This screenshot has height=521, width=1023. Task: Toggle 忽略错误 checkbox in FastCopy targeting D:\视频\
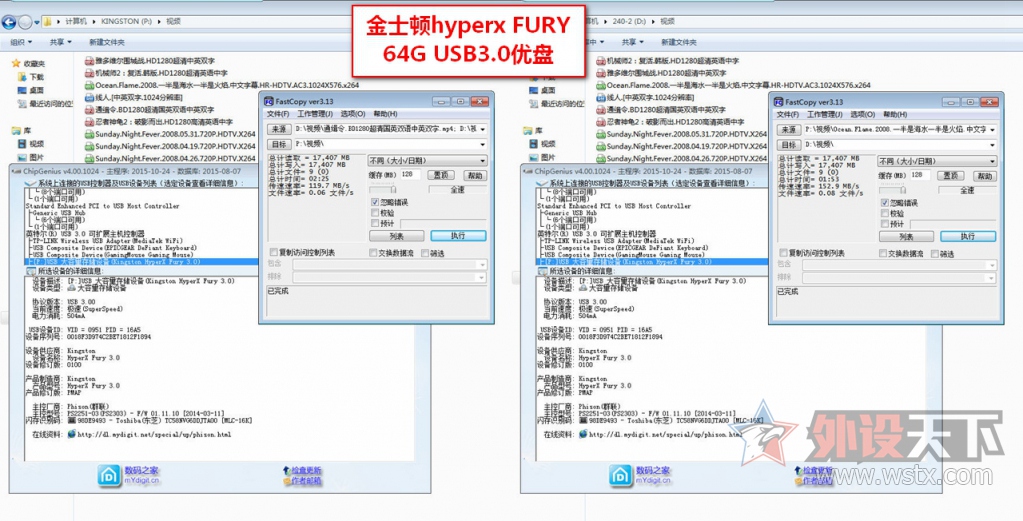click(x=885, y=203)
